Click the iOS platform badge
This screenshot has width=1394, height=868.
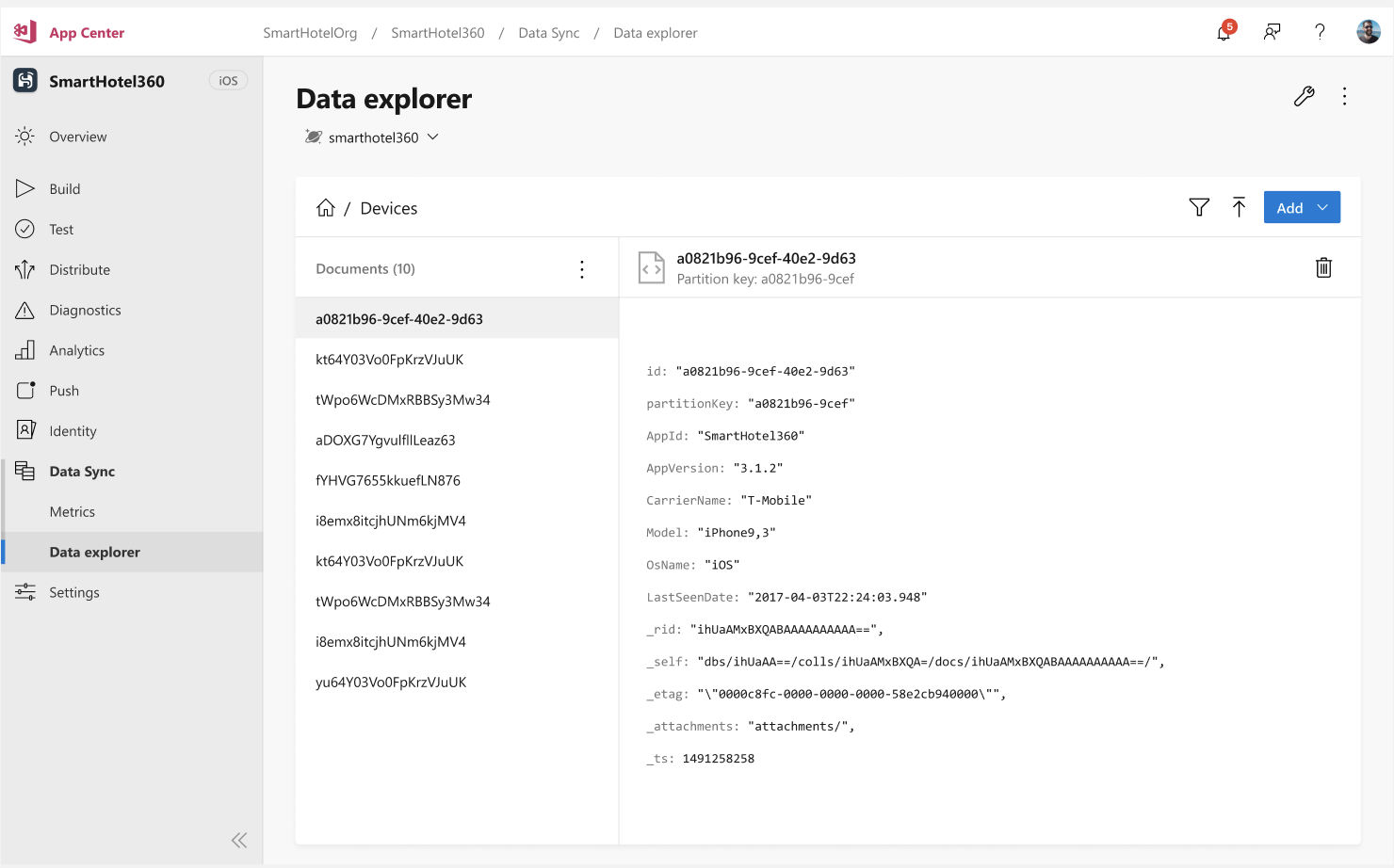tap(228, 81)
